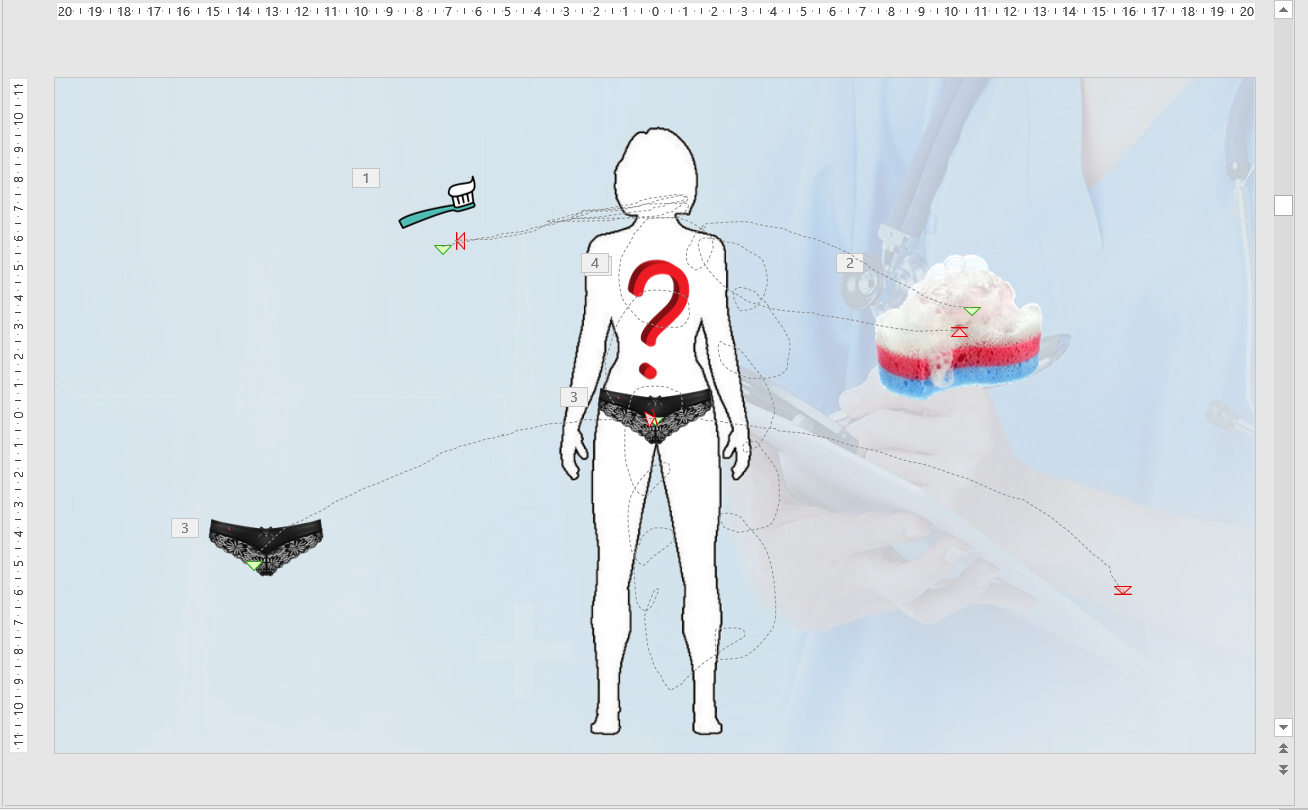Viewport: 1308px width, 810px height.
Task: Go to the previous slide using double-up arrows
Action: click(x=1283, y=748)
